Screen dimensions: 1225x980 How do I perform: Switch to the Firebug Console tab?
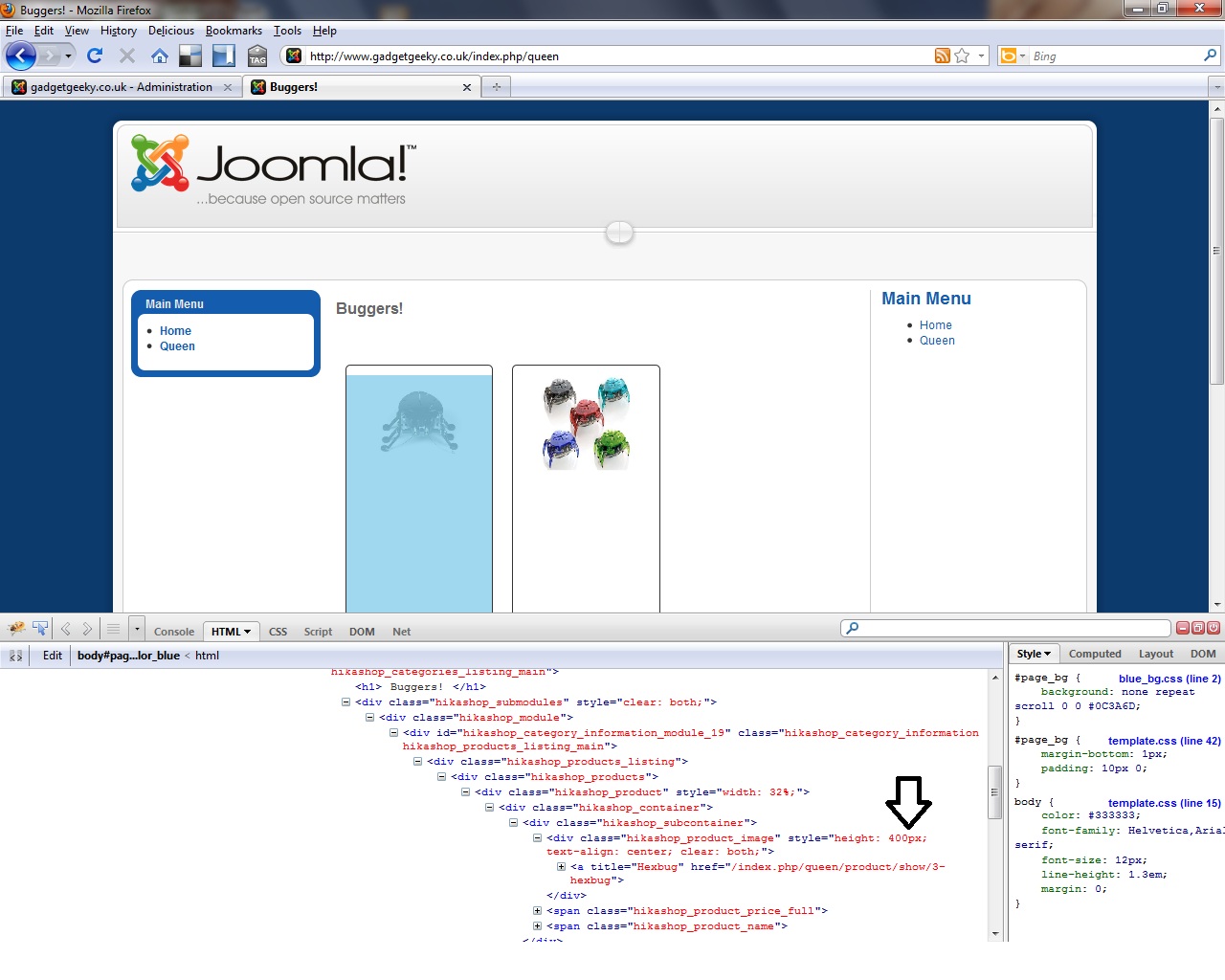click(x=174, y=632)
